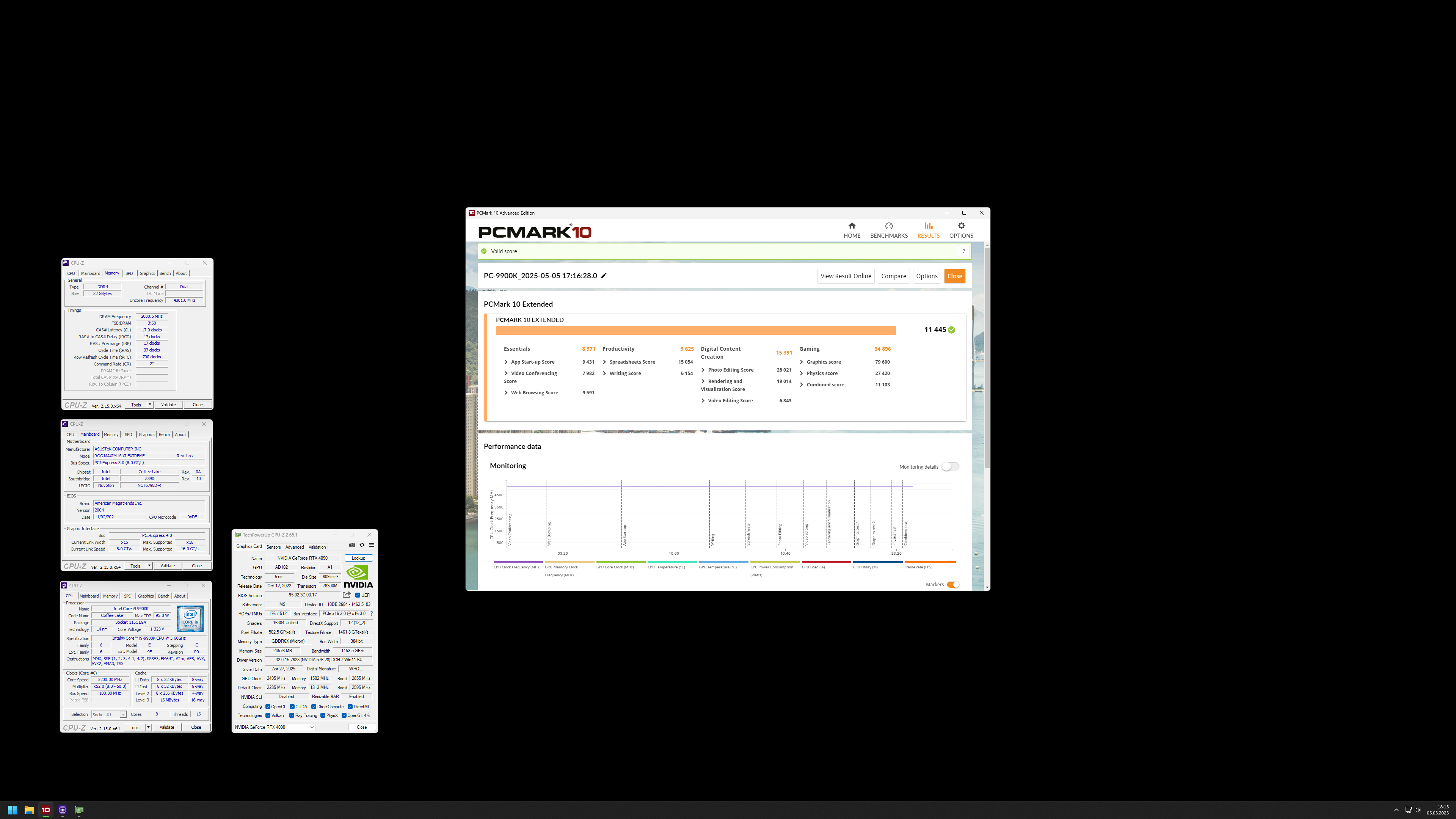1456x819 pixels.
Task: Click the network icon in system tray
Action: click(x=1408, y=810)
